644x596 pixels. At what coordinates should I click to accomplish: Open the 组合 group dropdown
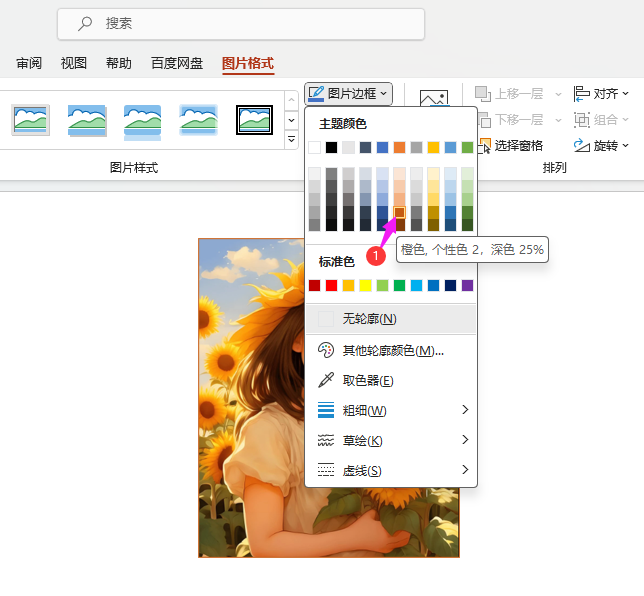[601, 120]
